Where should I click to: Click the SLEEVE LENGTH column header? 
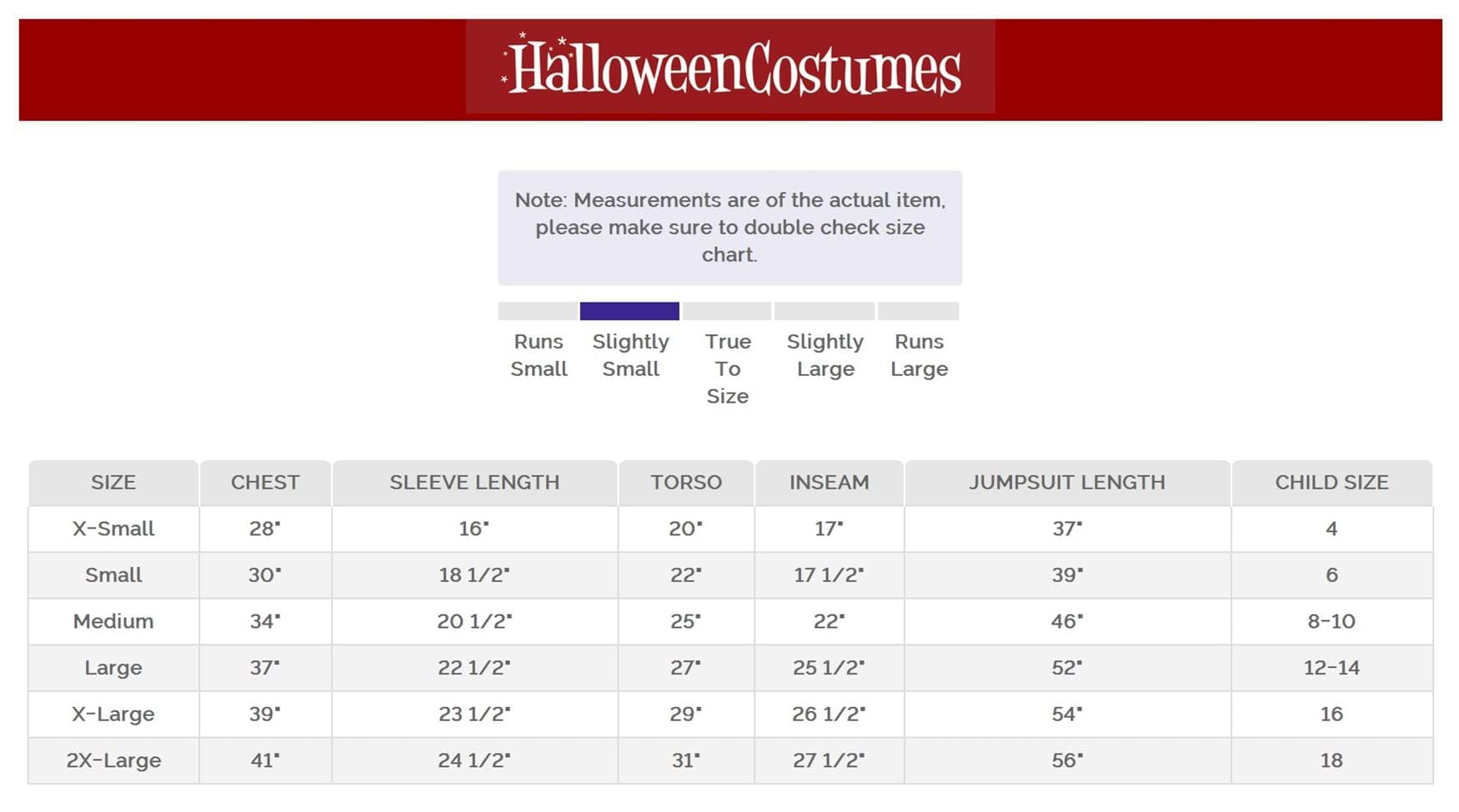(474, 483)
